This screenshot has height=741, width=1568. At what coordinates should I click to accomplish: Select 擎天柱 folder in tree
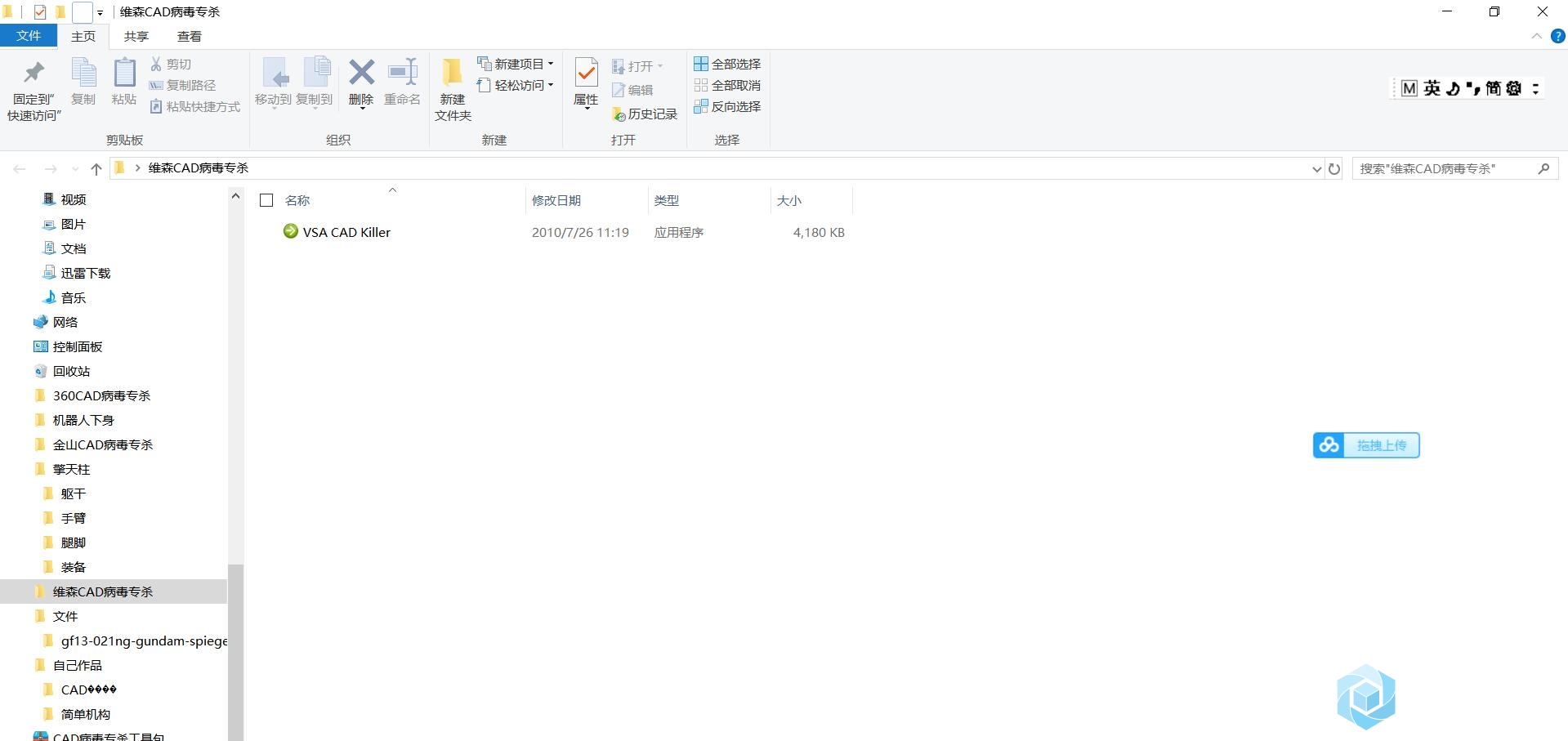(71, 469)
